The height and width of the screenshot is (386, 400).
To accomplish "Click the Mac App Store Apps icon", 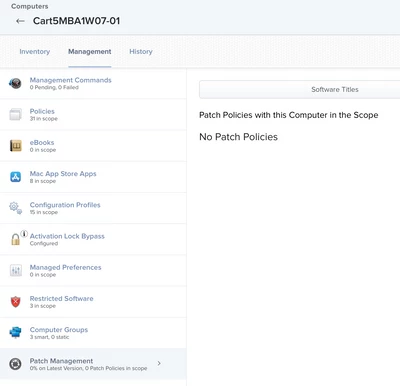I will (15, 177).
